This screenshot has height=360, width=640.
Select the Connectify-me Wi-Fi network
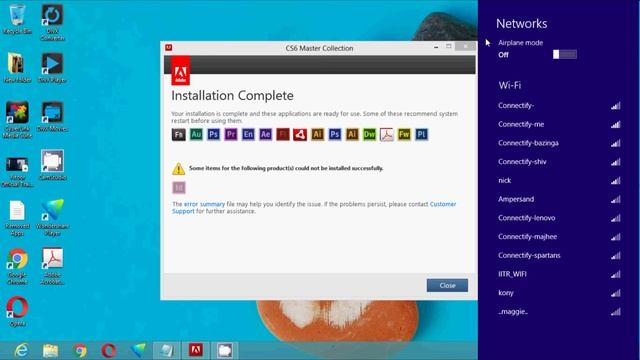(559, 124)
